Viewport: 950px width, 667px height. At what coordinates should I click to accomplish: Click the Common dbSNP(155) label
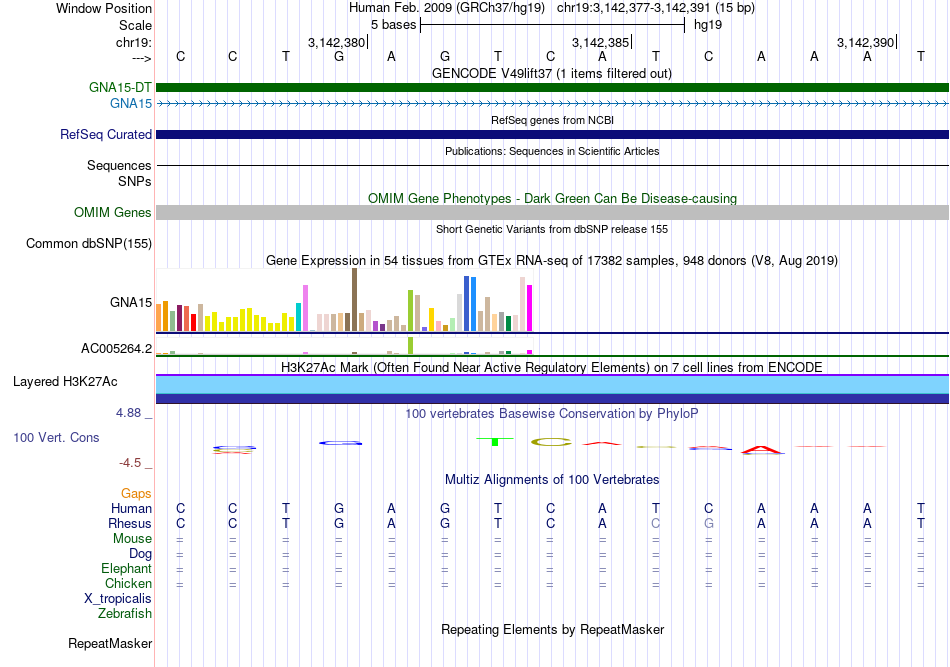click(x=89, y=244)
